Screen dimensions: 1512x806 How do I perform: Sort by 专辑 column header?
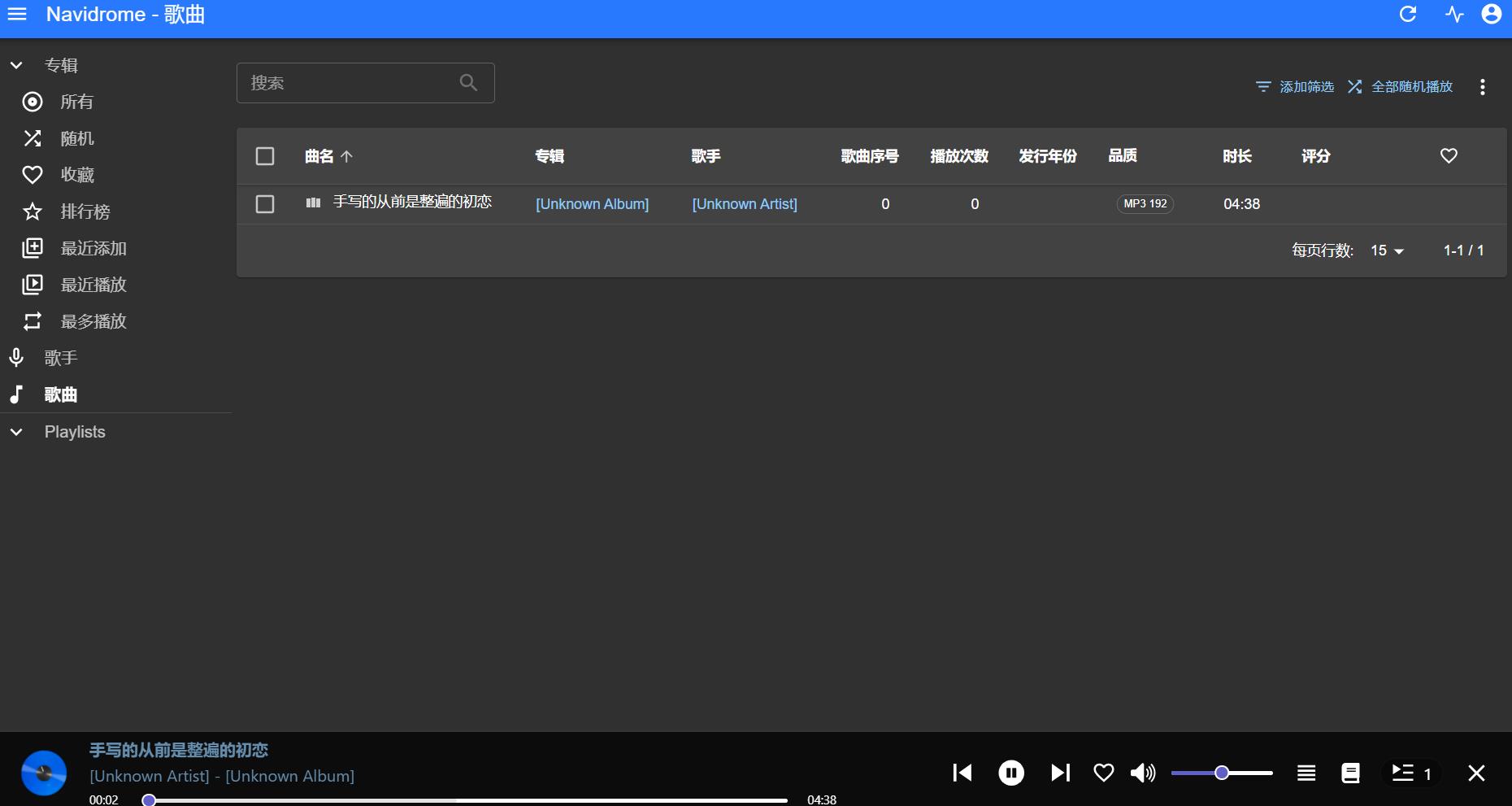(550, 156)
